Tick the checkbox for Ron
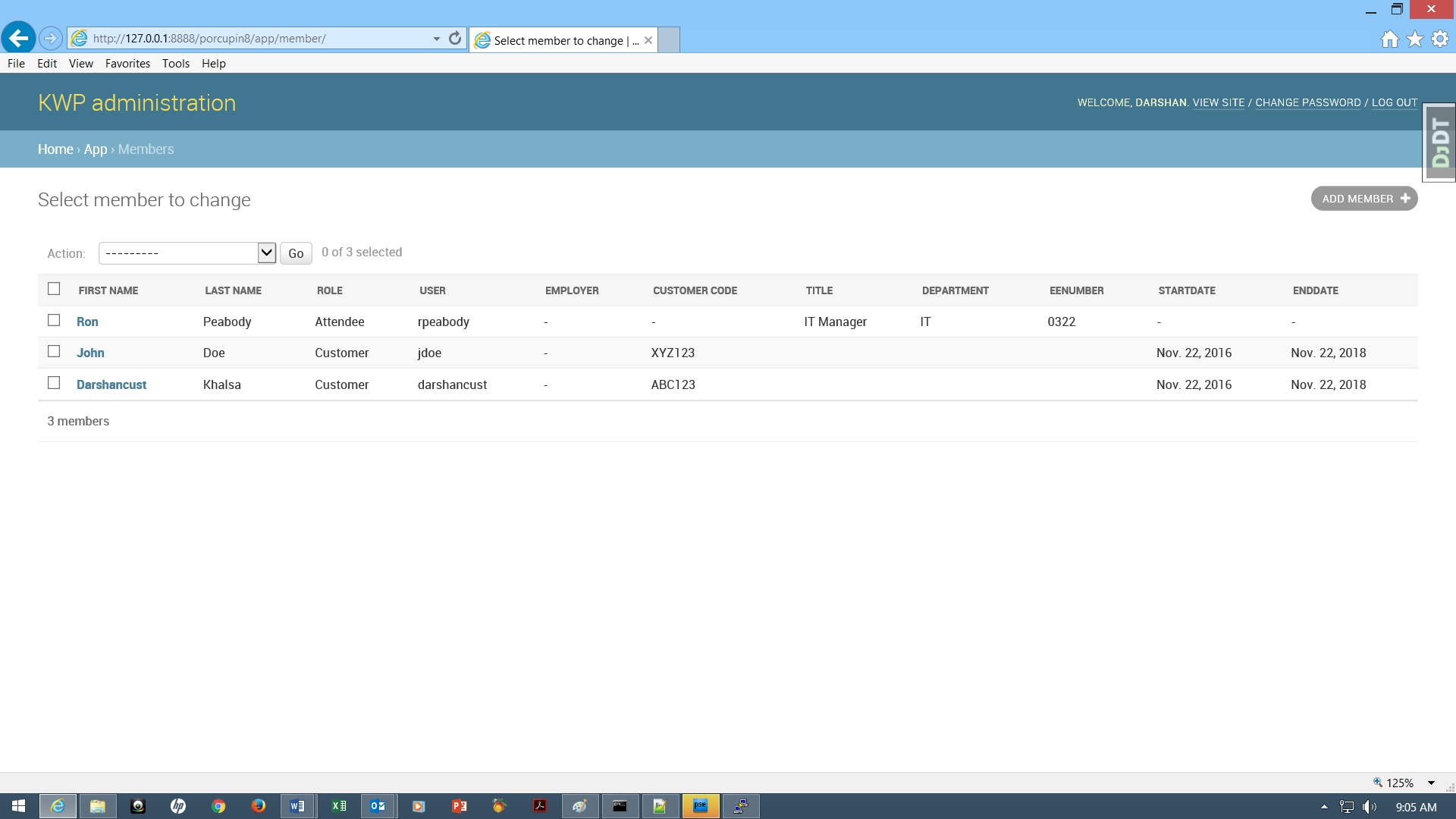Image resolution: width=1456 pixels, height=819 pixels. [54, 320]
